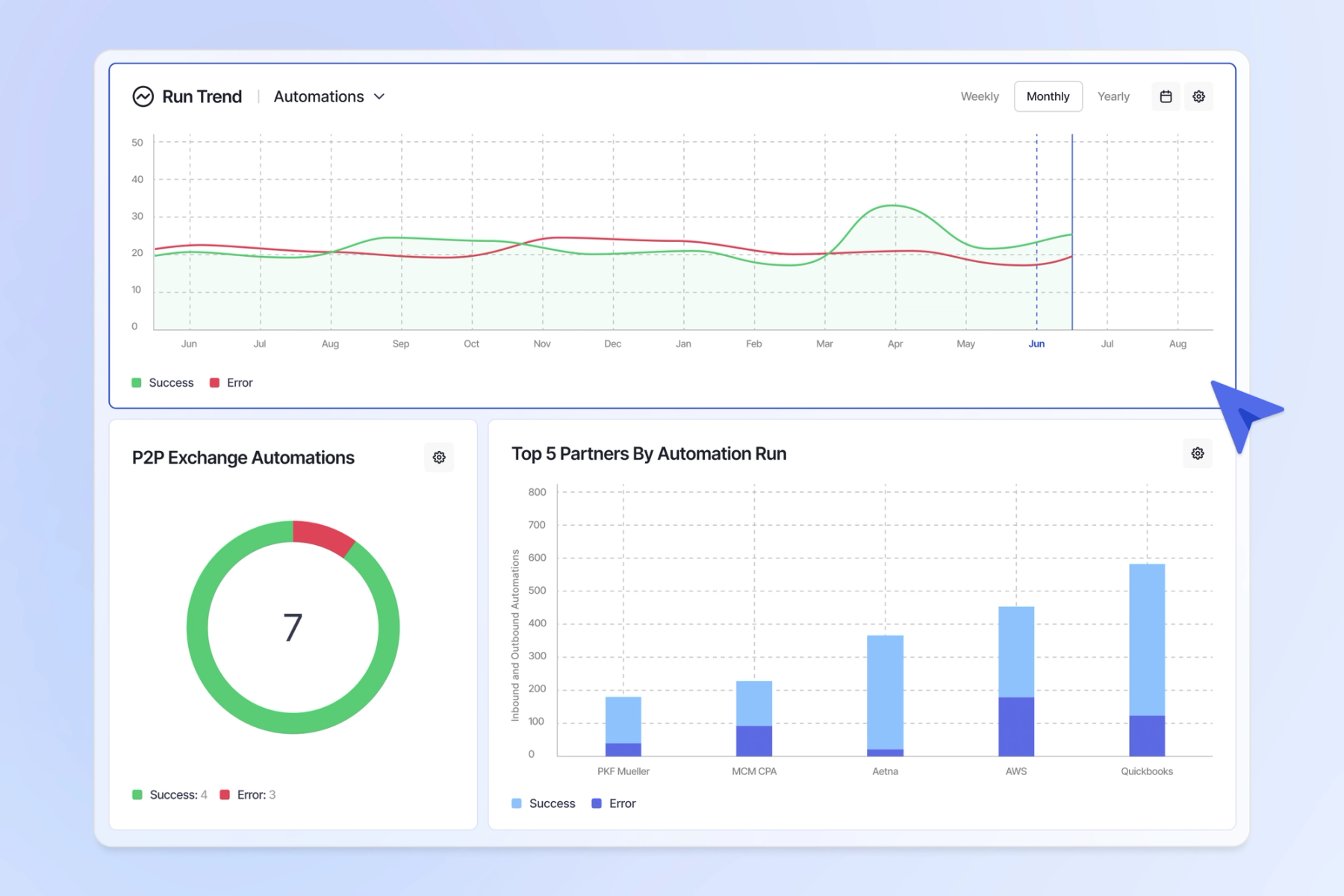Click the Quickbooks bar in partners chart
This screenshot has height=896, width=1344.
(1147, 660)
